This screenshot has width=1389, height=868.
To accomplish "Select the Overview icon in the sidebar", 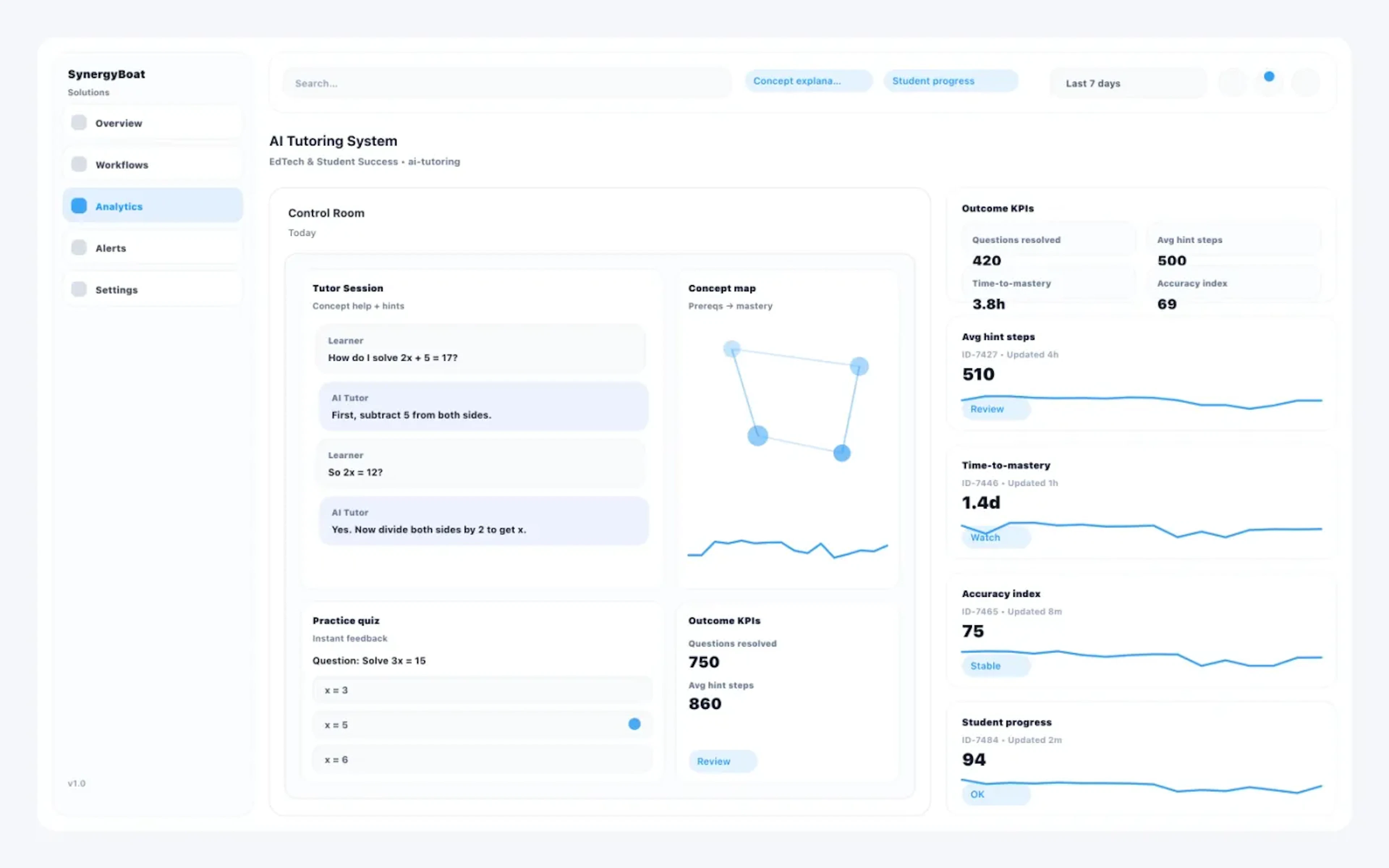I will pyautogui.click(x=78, y=122).
